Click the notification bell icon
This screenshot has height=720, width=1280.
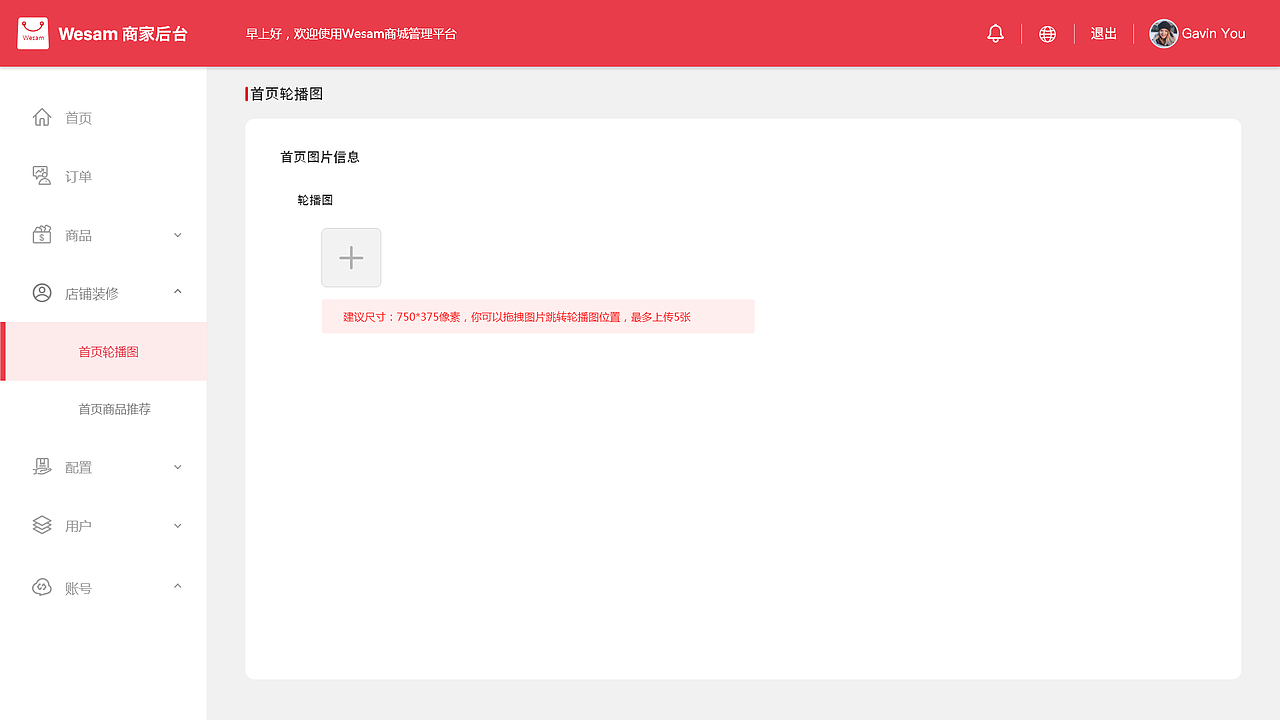pyautogui.click(x=995, y=33)
